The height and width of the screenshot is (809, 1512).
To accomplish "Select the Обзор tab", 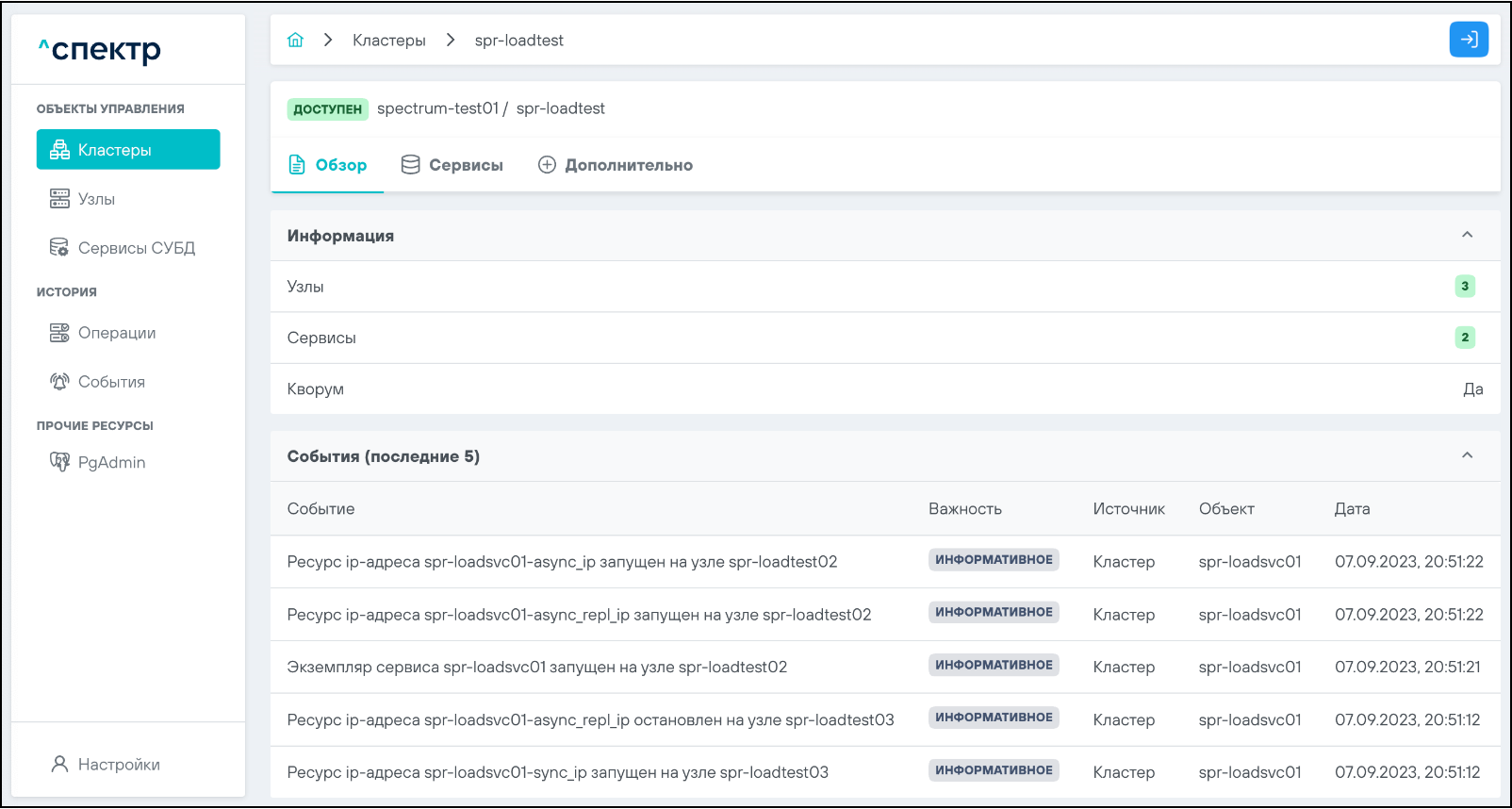I will 327,165.
